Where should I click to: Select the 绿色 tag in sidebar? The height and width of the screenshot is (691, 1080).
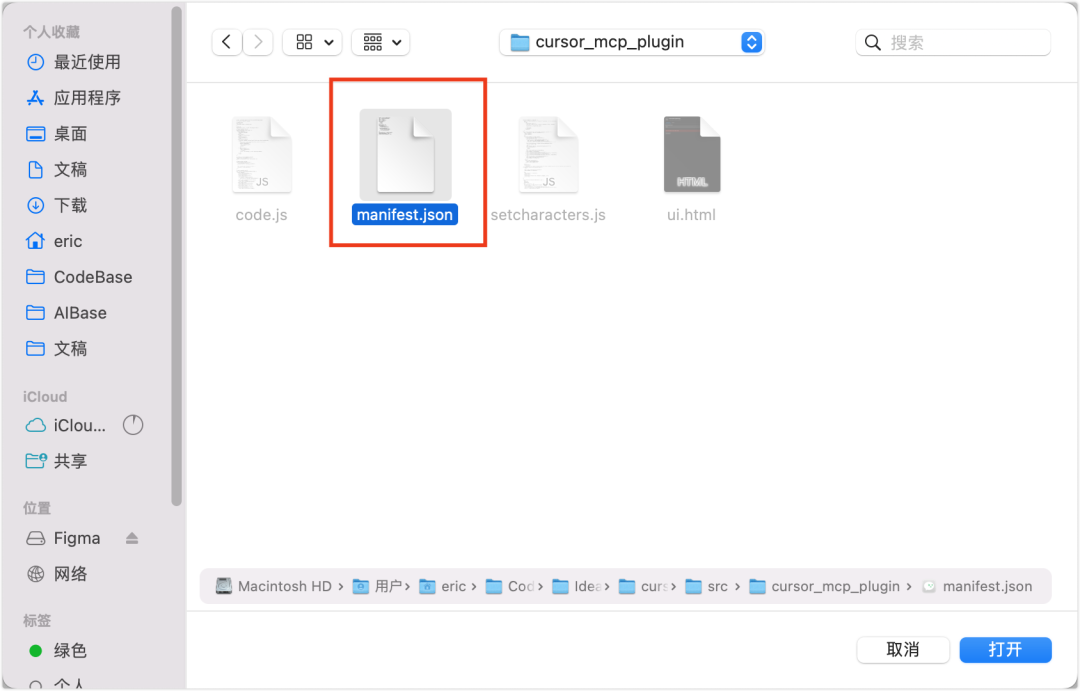point(56,650)
